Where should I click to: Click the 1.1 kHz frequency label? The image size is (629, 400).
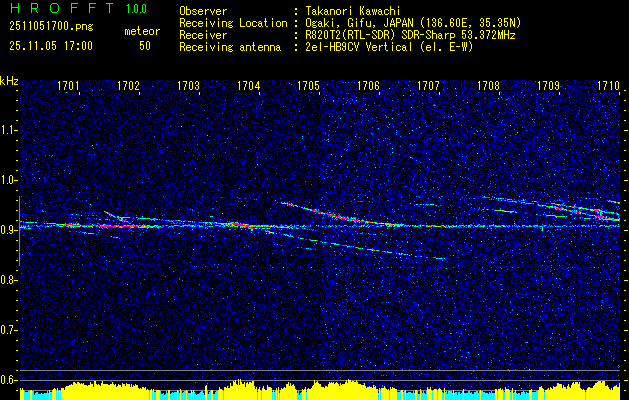(x=7, y=130)
